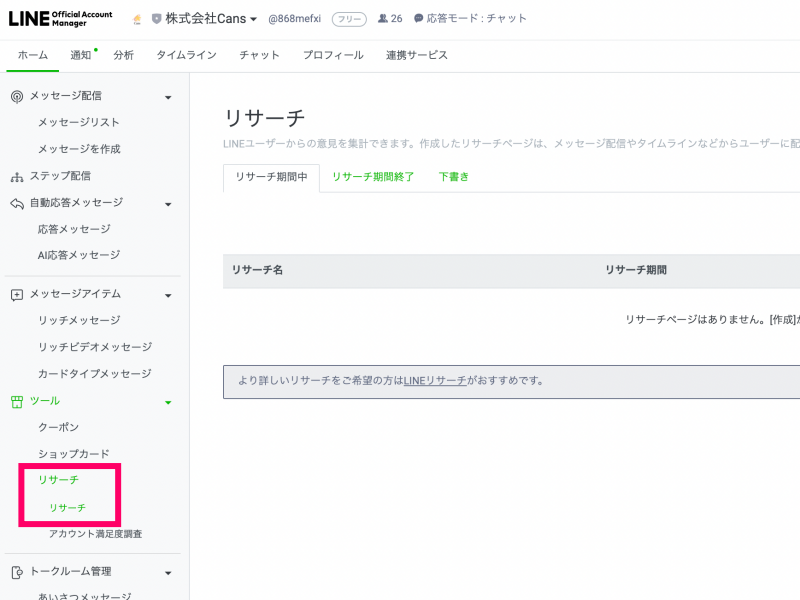The image size is (800, 600).
Task: Select アカウント満足度調査 in the sidebar
Action: [95, 534]
